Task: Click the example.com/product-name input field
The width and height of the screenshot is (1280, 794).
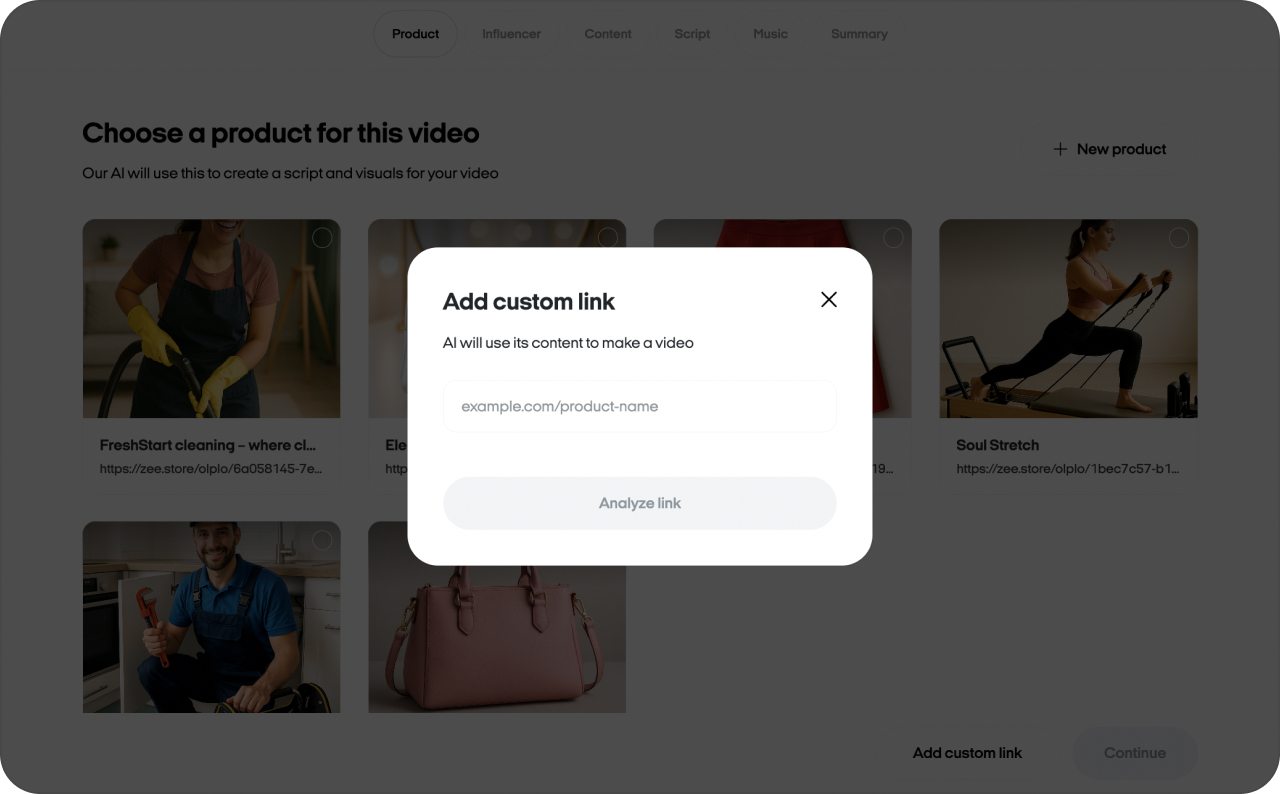Action: 639,405
